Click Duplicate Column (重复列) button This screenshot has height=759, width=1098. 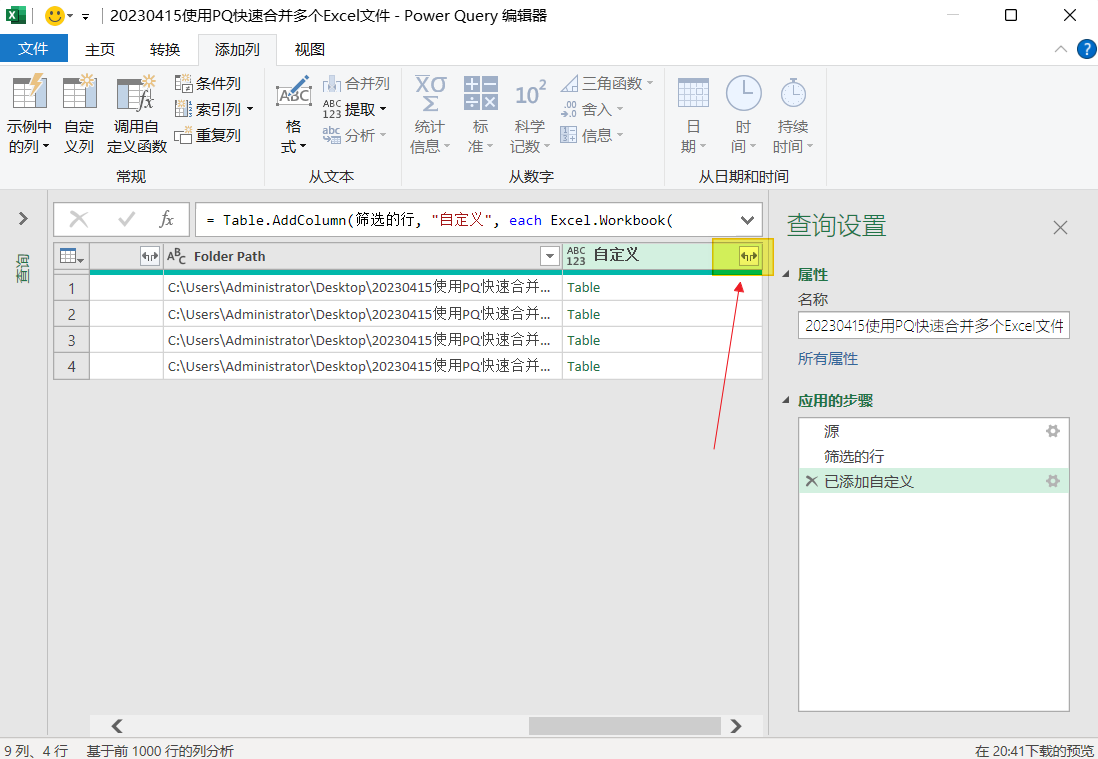pos(207,135)
